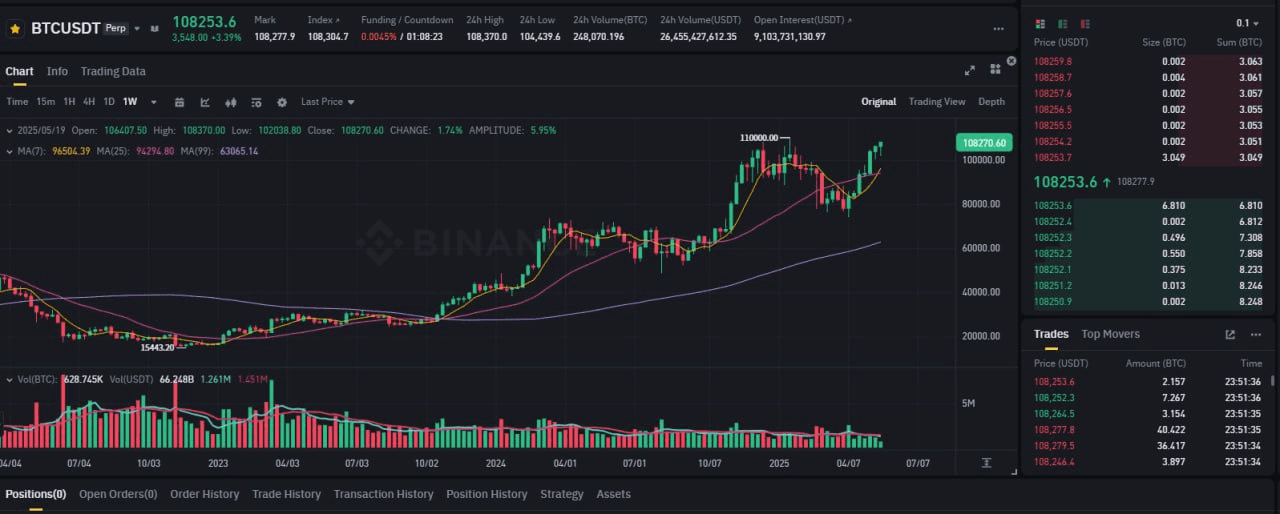1280x514 pixels.
Task: Open the Position History tab
Action: [x=486, y=494]
